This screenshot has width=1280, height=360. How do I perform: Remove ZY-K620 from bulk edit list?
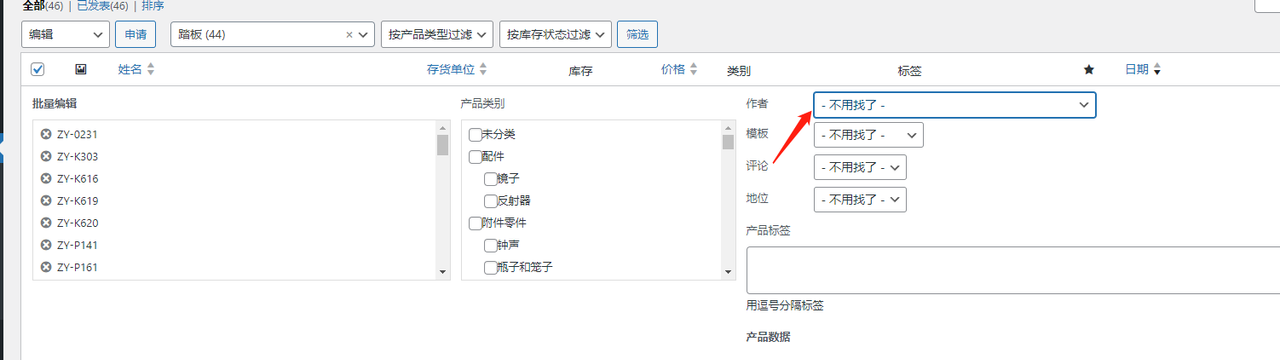point(46,223)
